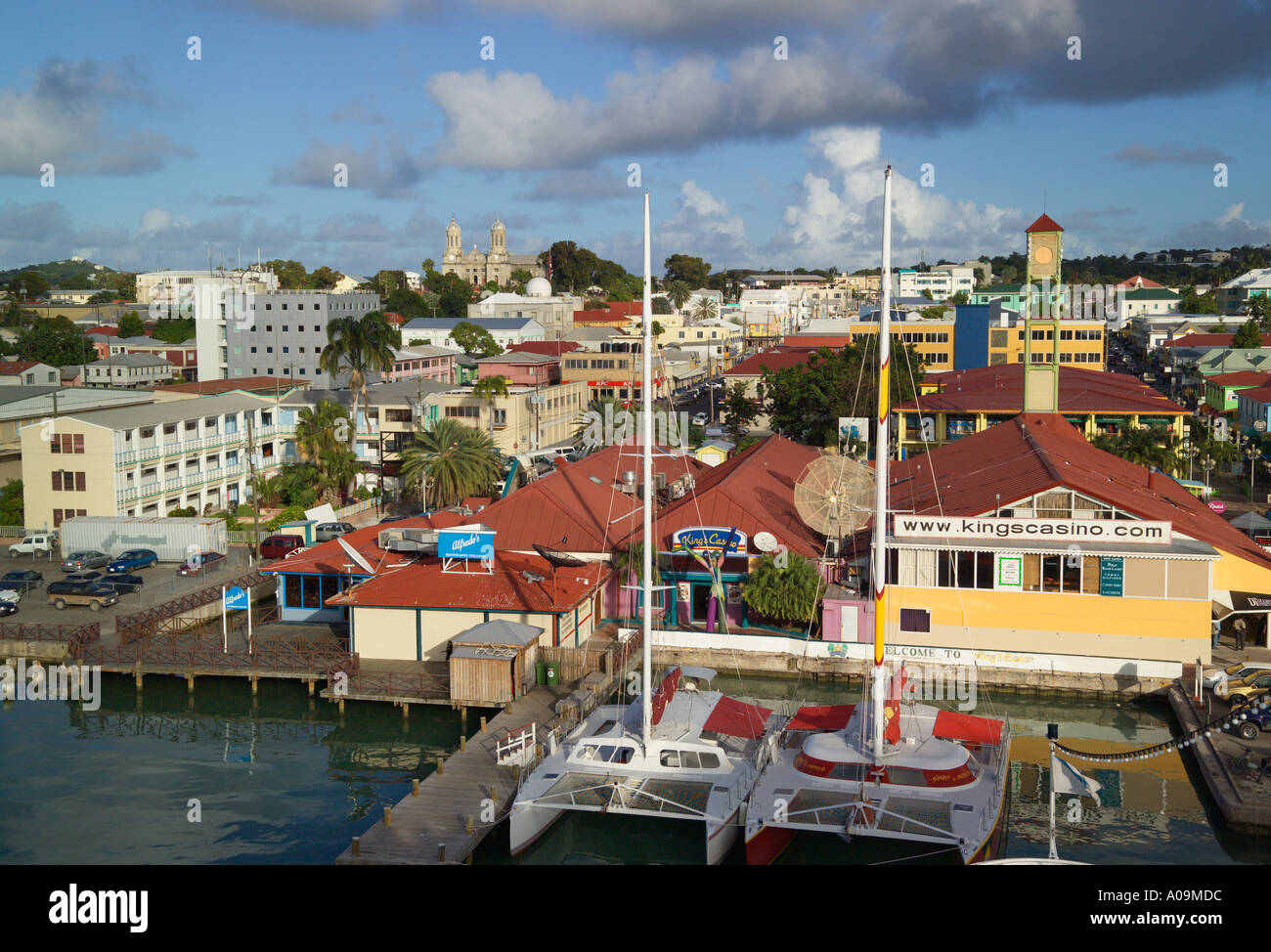
Task: Click the www.kingscasino.com sign text
Action: (x=1032, y=529)
